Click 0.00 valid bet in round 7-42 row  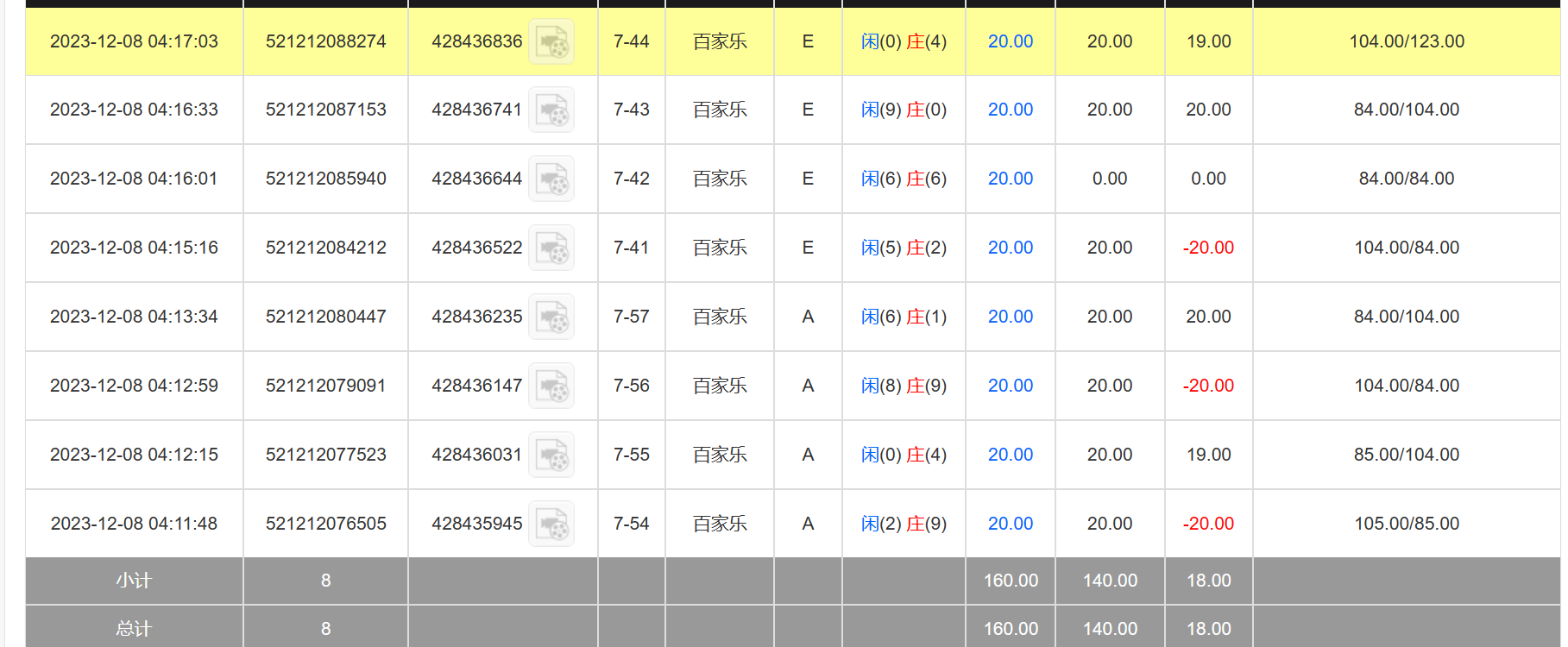(x=1110, y=179)
